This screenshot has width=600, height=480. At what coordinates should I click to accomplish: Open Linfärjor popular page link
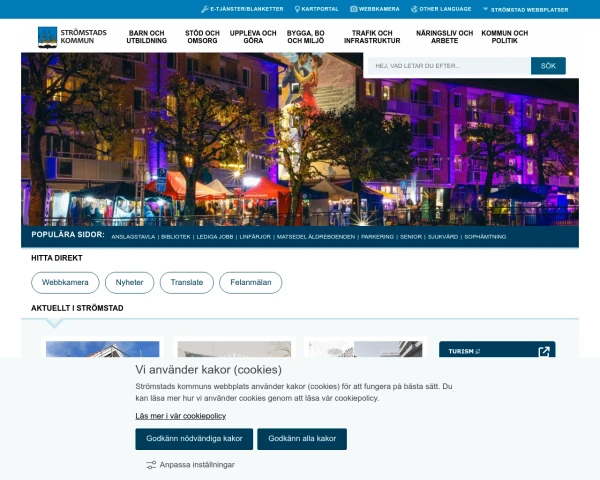pyautogui.click(x=255, y=237)
